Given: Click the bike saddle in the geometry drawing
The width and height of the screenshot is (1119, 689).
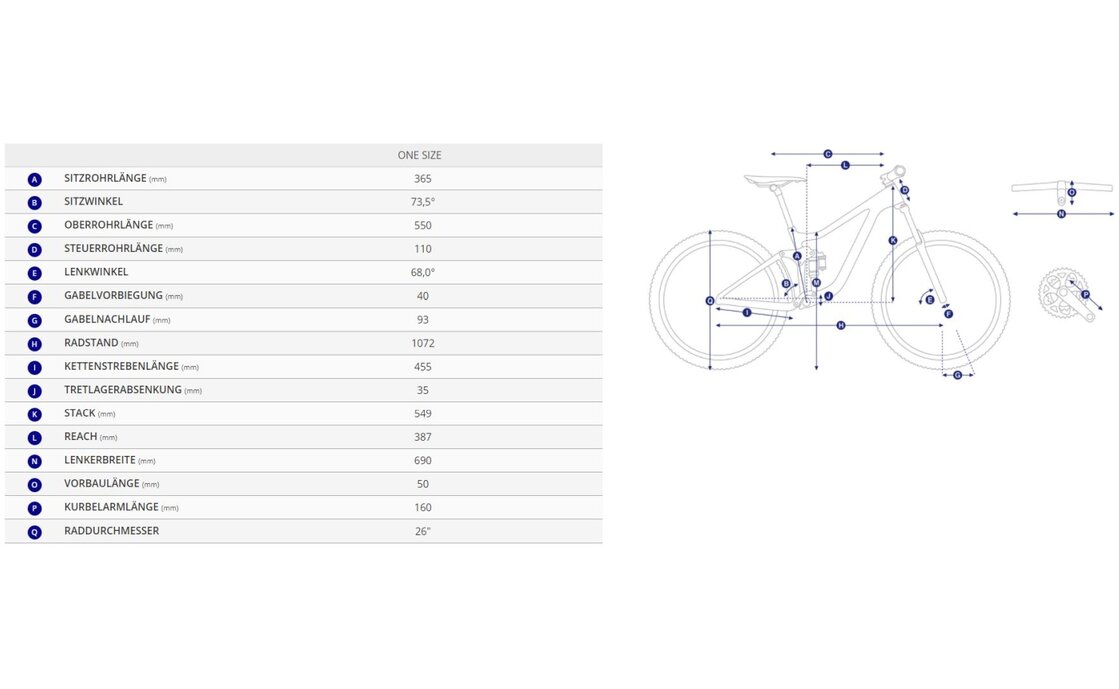Looking at the screenshot, I should pos(773,181).
